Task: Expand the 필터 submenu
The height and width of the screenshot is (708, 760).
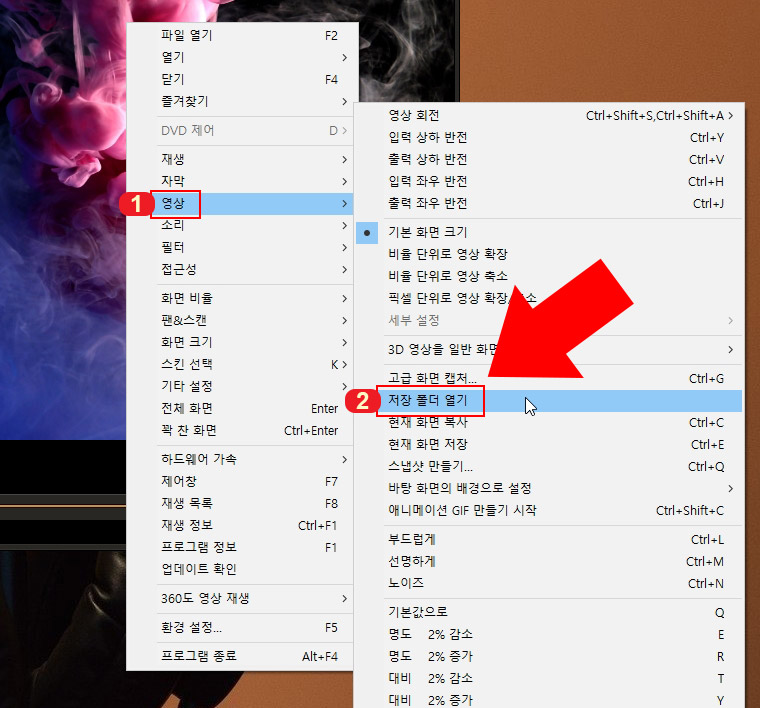Action: 242,247
